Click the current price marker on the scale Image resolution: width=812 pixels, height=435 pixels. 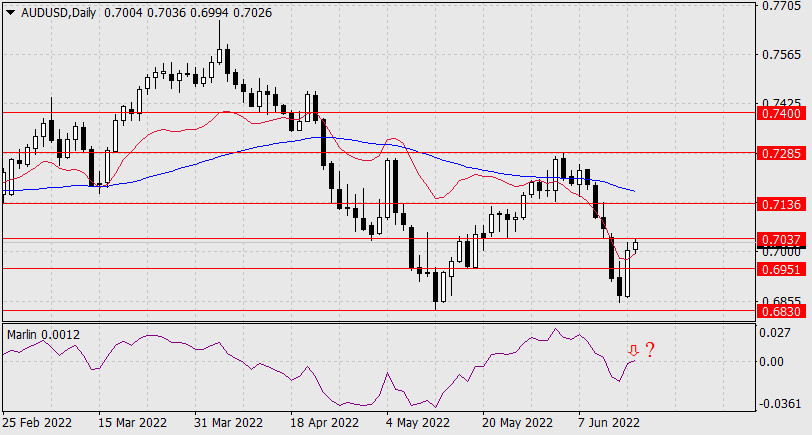[782, 249]
